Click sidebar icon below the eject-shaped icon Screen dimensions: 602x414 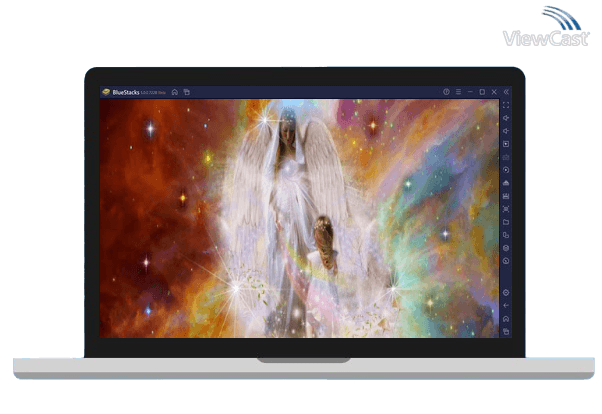click(506, 196)
